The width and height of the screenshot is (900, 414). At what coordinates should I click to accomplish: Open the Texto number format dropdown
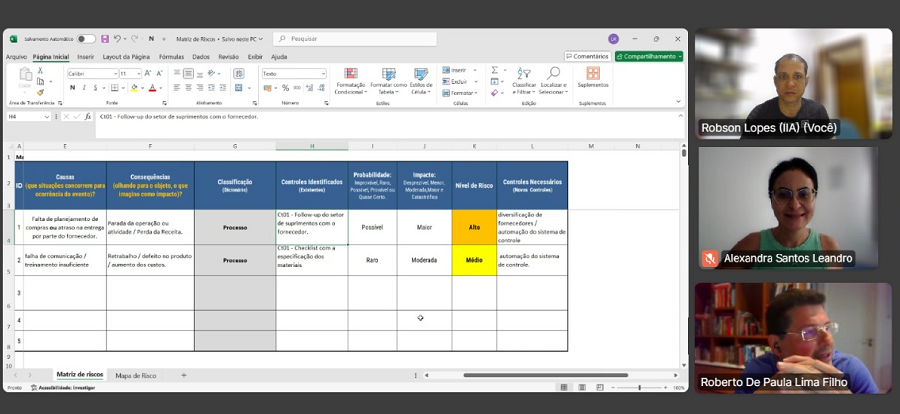click(323, 74)
